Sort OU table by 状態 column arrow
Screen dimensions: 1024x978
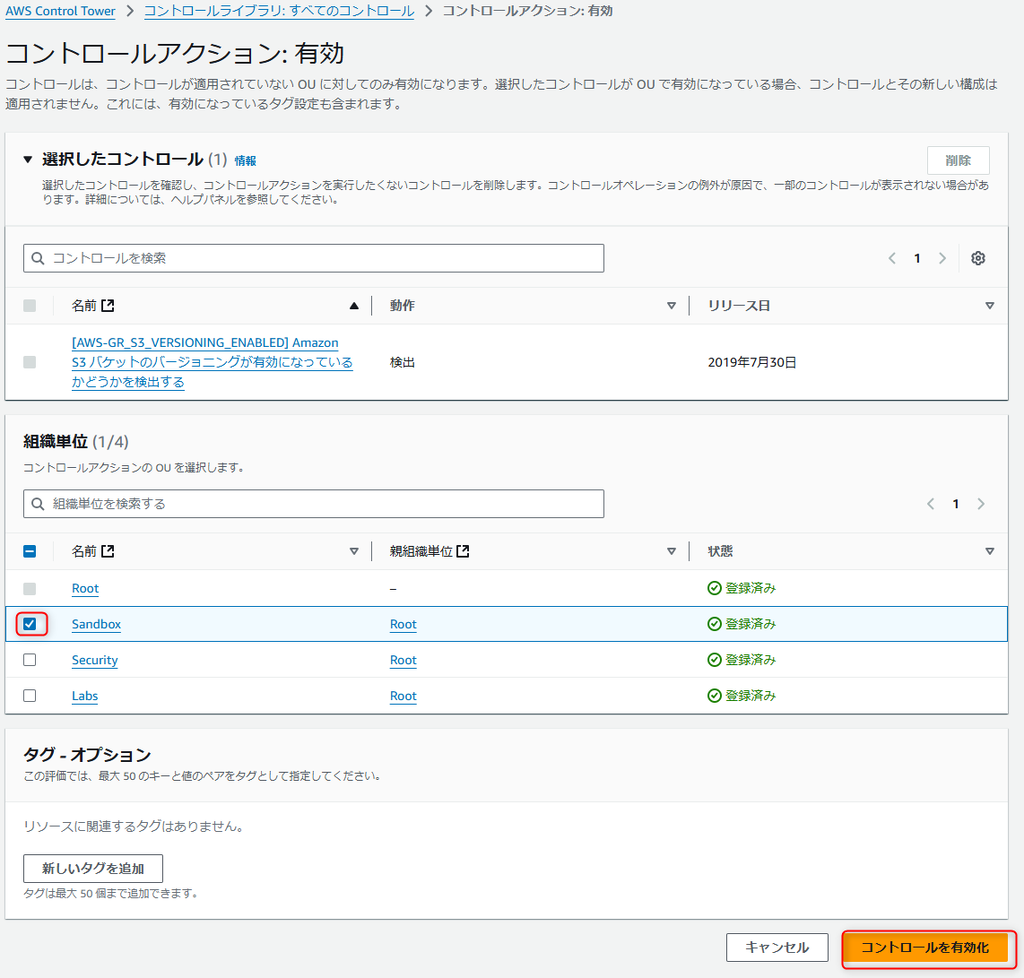990,552
